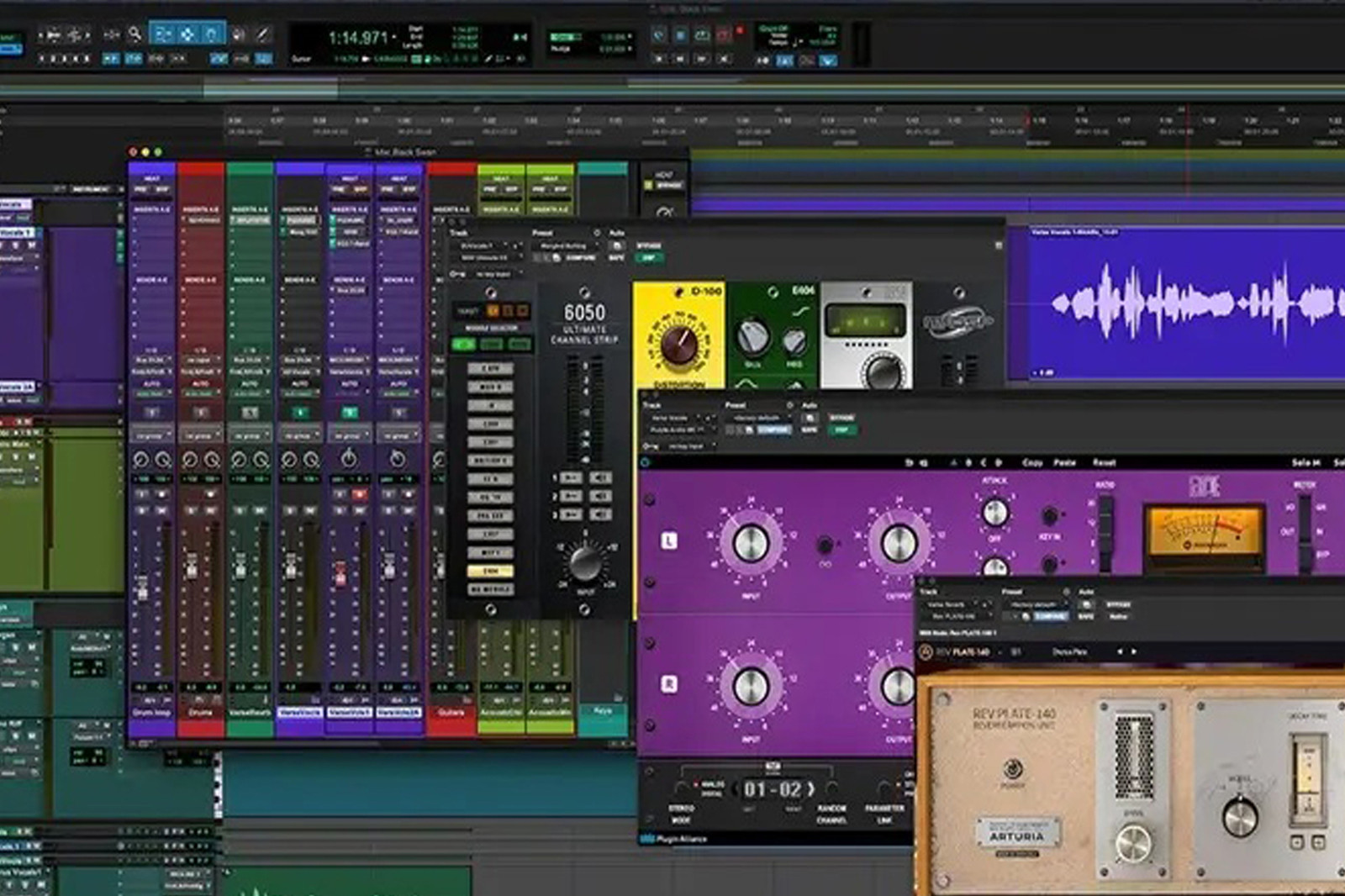
Task: Click the input gain knob on the 6050 strip
Action: coord(585,562)
